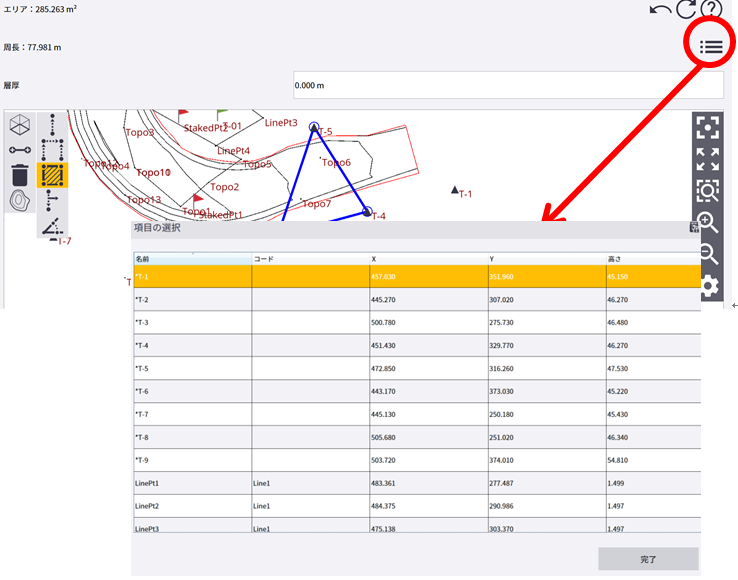
Task: Select the 3D cube view icon
Action: coord(19,125)
